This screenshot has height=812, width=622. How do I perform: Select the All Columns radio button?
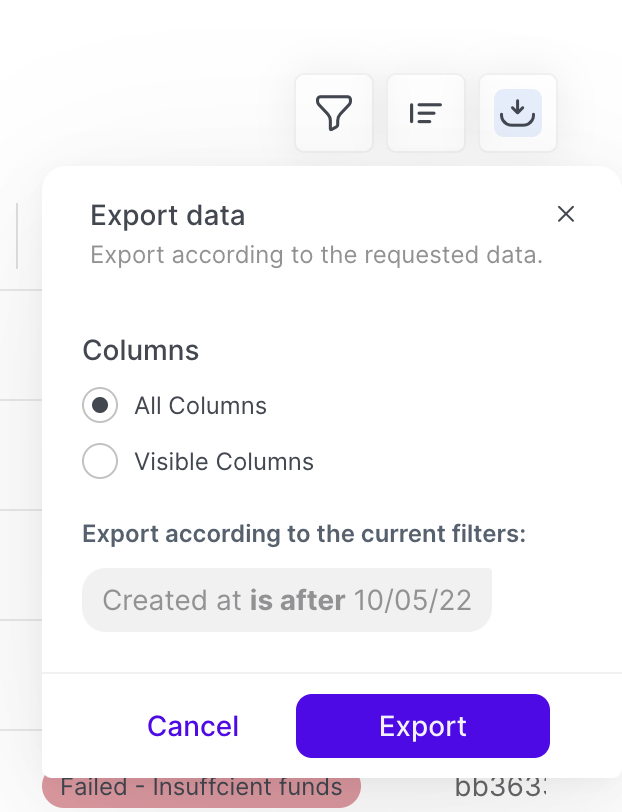pos(100,406)
